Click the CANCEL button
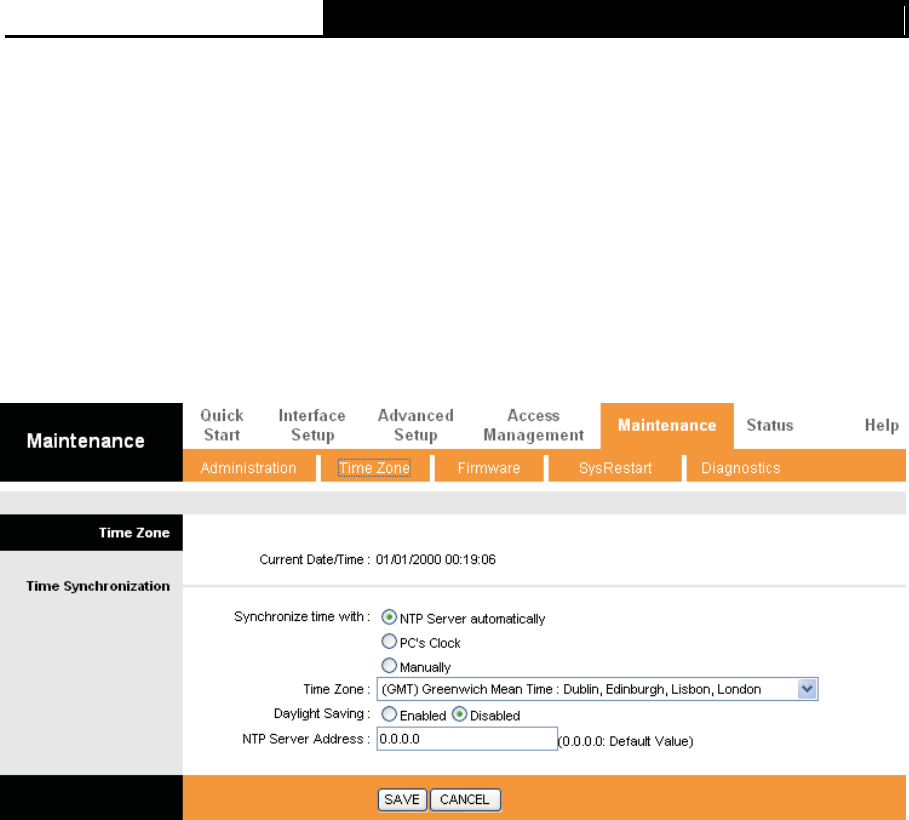Image resolution: width=909 pixels, height=820 pixels. (x=465, y=800)
